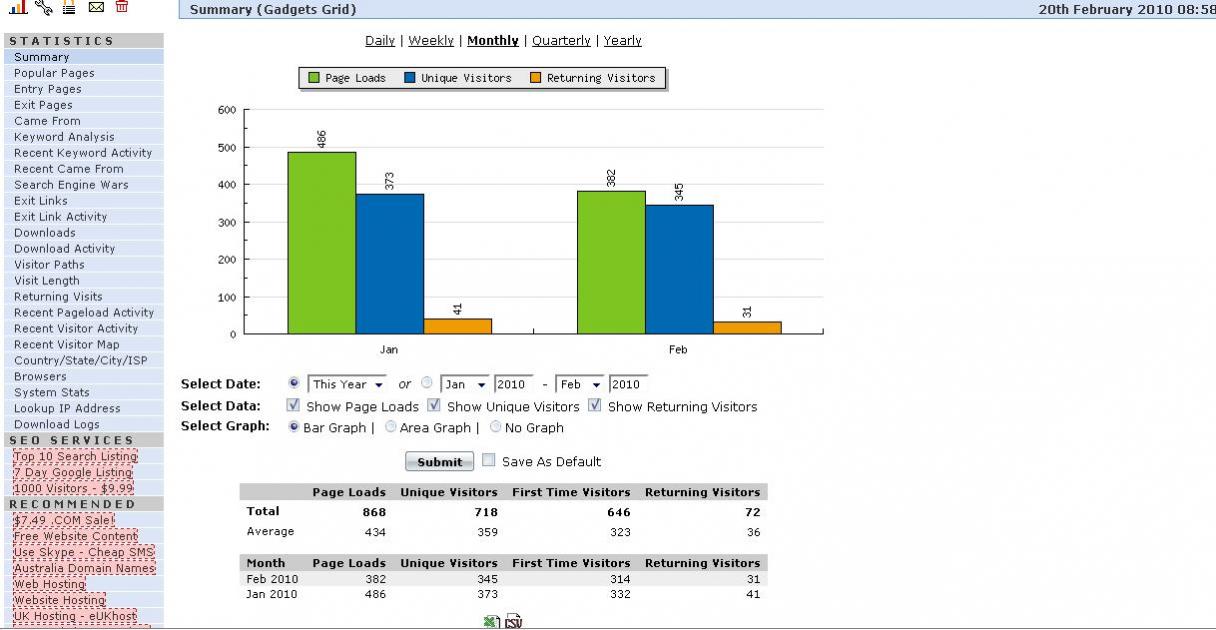Open Entry Pages in sidebar
This screenshot has width=1216, height=630.
pyautogui.click(x=84, y=89)
